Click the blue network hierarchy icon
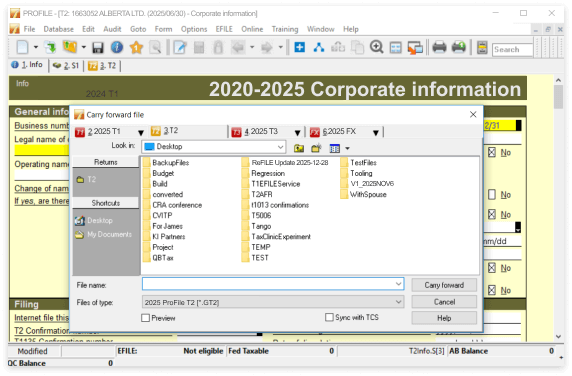Screen dimensions: 572x376 pos(319,47)
